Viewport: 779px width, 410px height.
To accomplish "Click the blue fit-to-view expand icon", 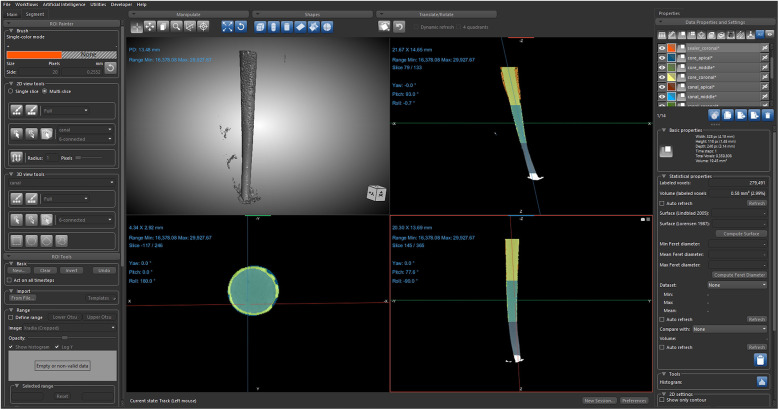I will (227, 27).
